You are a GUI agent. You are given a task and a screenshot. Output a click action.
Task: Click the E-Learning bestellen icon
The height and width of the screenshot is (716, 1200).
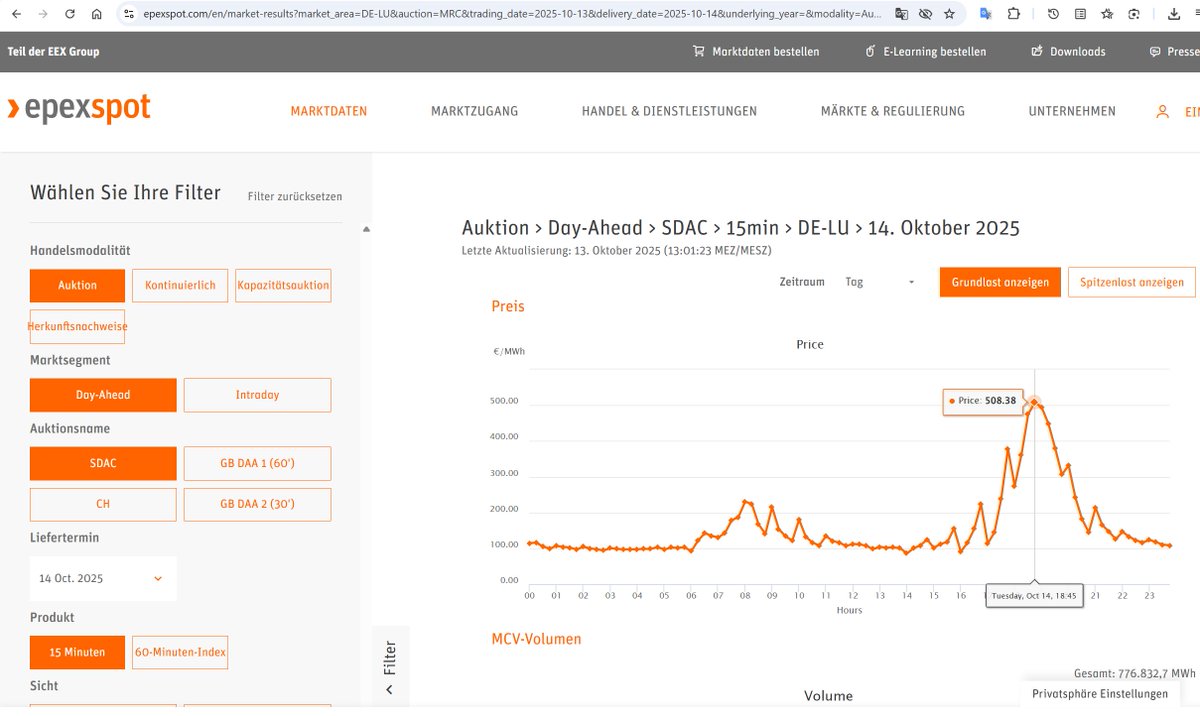pos(870,51)
